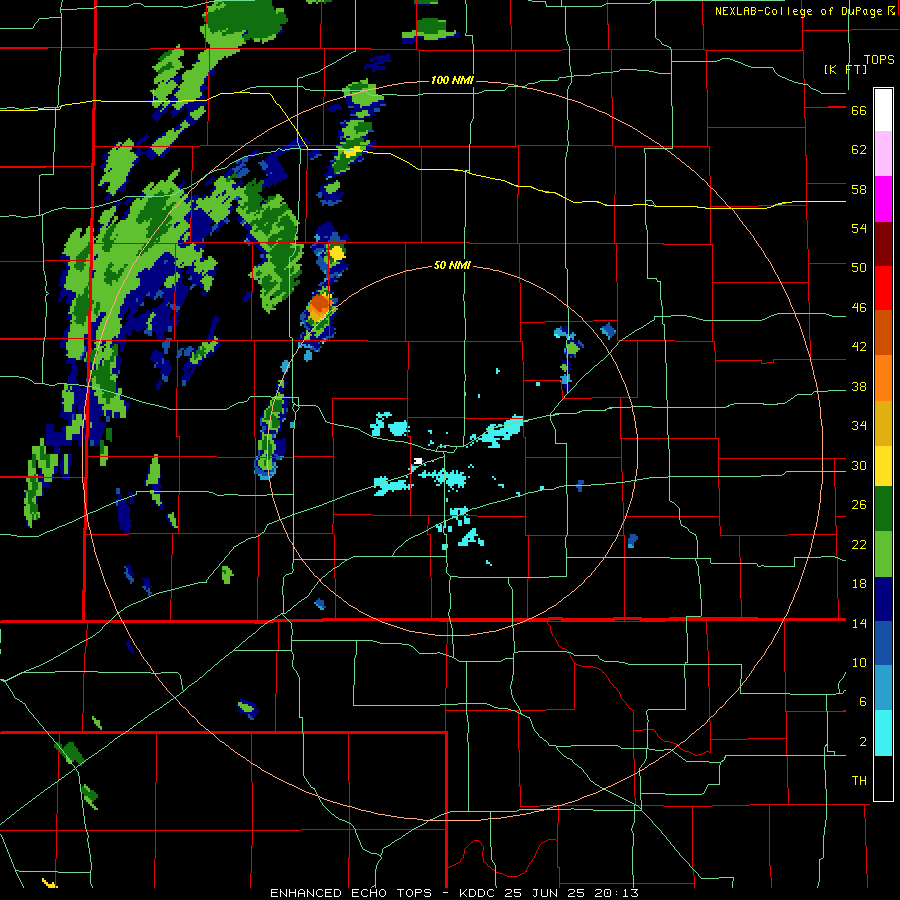Select the 38 legend value
Image resolution: width=900 pixels, height=900 pixels.
859,387
